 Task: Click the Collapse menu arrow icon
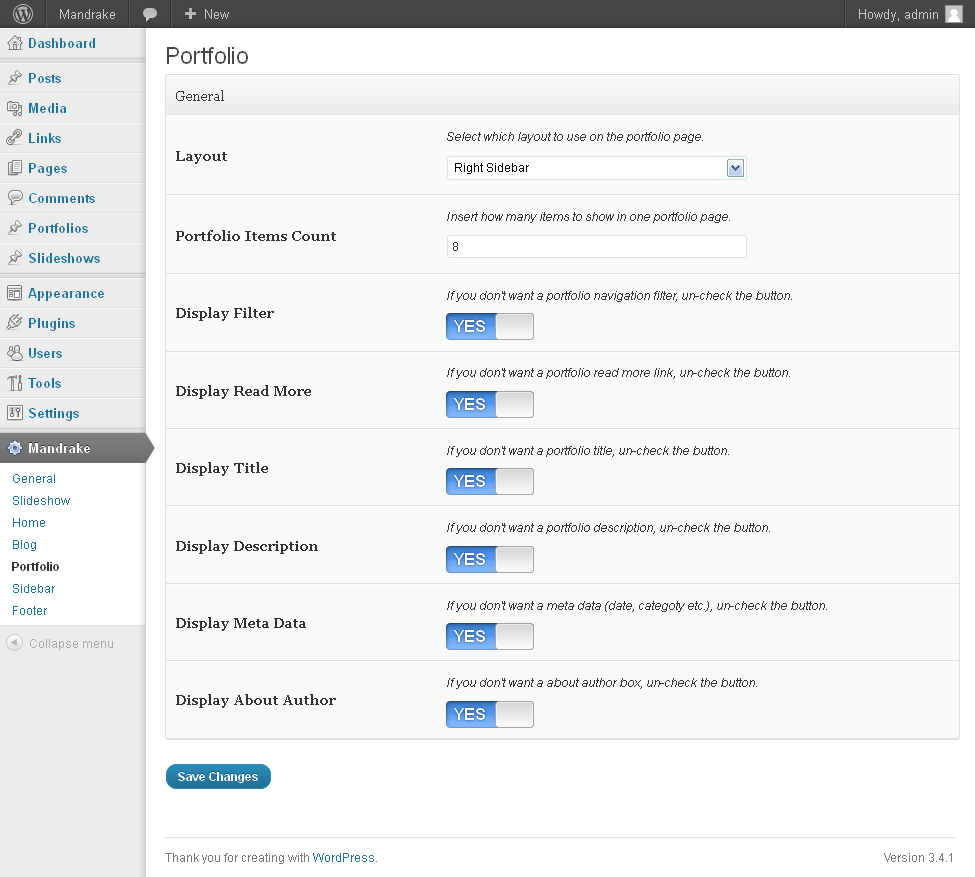pos(15,643)
